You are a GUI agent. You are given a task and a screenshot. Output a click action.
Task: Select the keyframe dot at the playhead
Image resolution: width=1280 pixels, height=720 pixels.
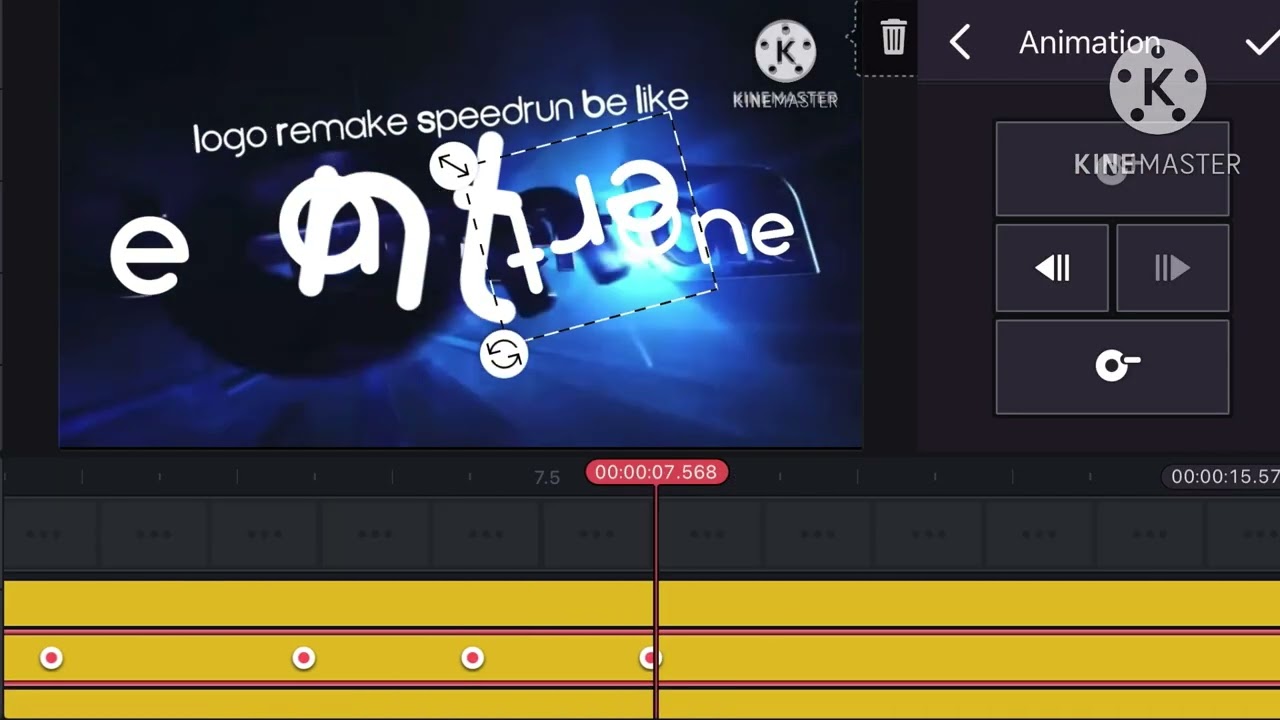click(x=650, y=658)
